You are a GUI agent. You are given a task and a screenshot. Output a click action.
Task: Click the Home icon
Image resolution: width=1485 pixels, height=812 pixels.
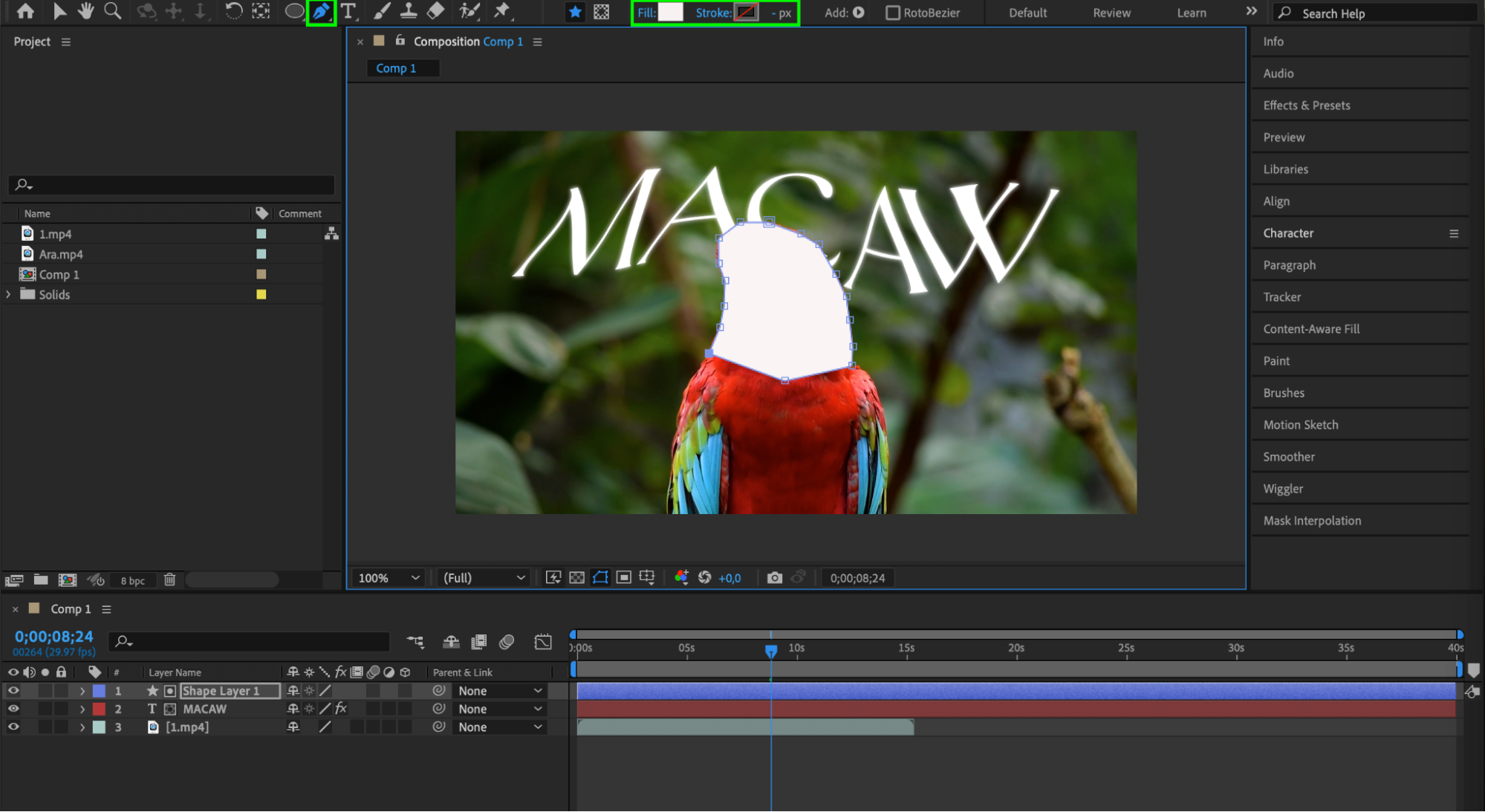pyautogui.click(x=25, y=11)
